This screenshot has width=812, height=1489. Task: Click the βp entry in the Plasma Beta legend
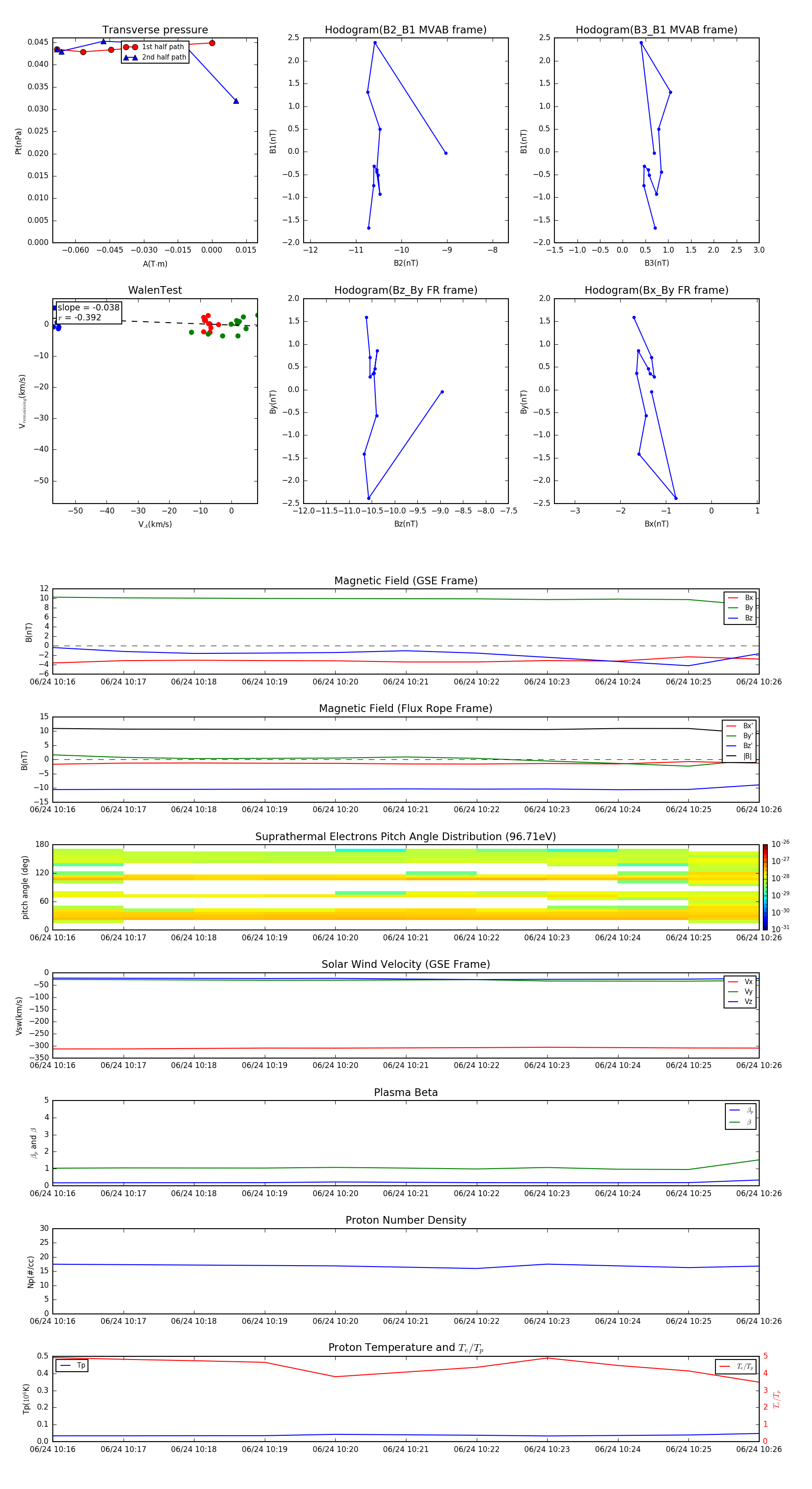click(x=742, y=1110)
